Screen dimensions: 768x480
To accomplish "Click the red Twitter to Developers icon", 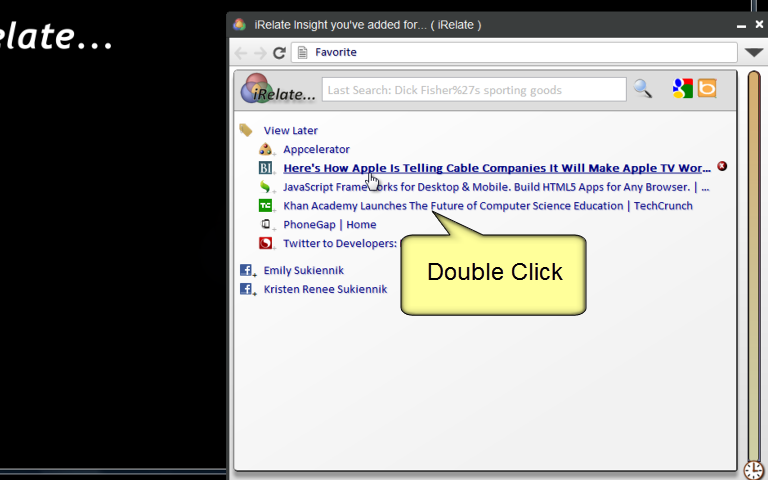I will (265, 243).
